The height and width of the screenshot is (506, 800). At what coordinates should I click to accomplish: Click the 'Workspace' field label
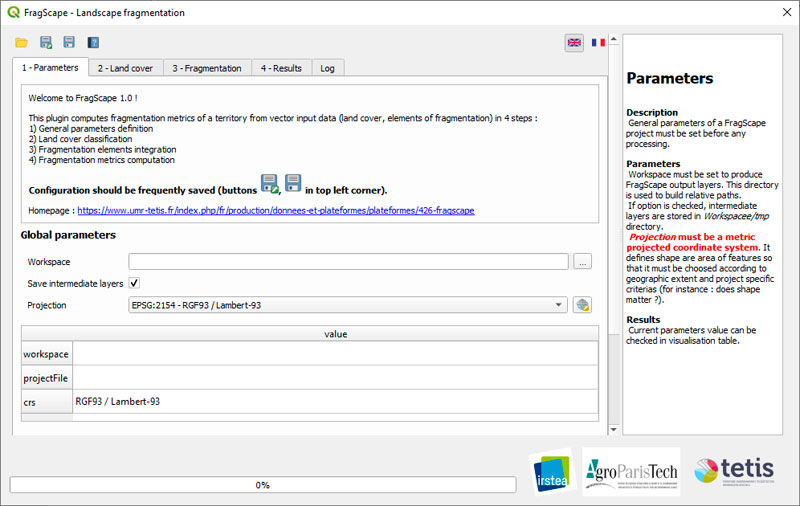(x=48, y=262)
